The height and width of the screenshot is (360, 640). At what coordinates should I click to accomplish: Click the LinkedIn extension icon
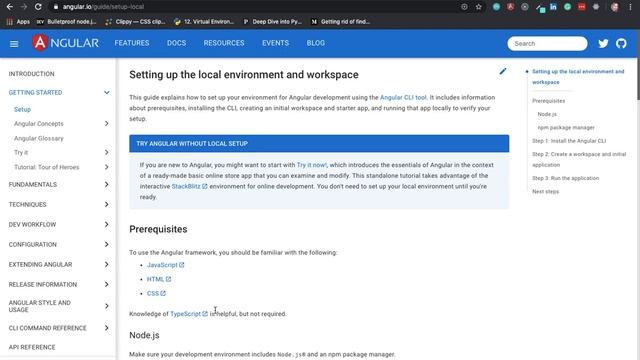click(553, 7)
